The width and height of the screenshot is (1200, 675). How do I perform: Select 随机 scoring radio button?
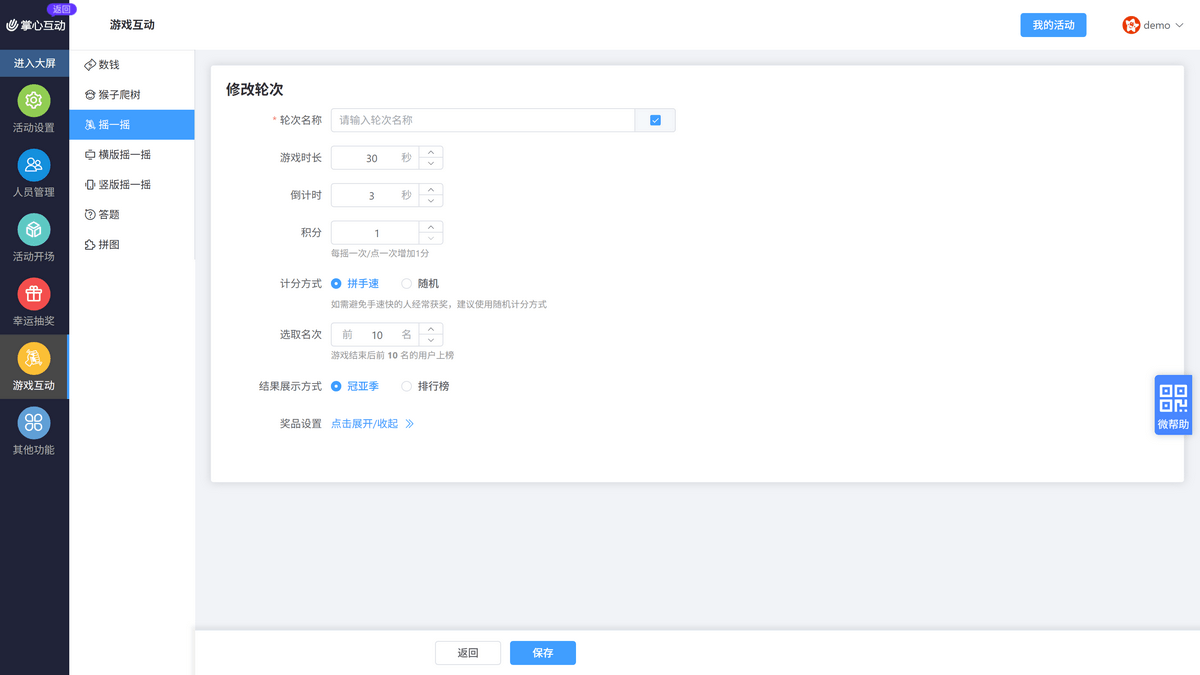click(x=406, y=284)
